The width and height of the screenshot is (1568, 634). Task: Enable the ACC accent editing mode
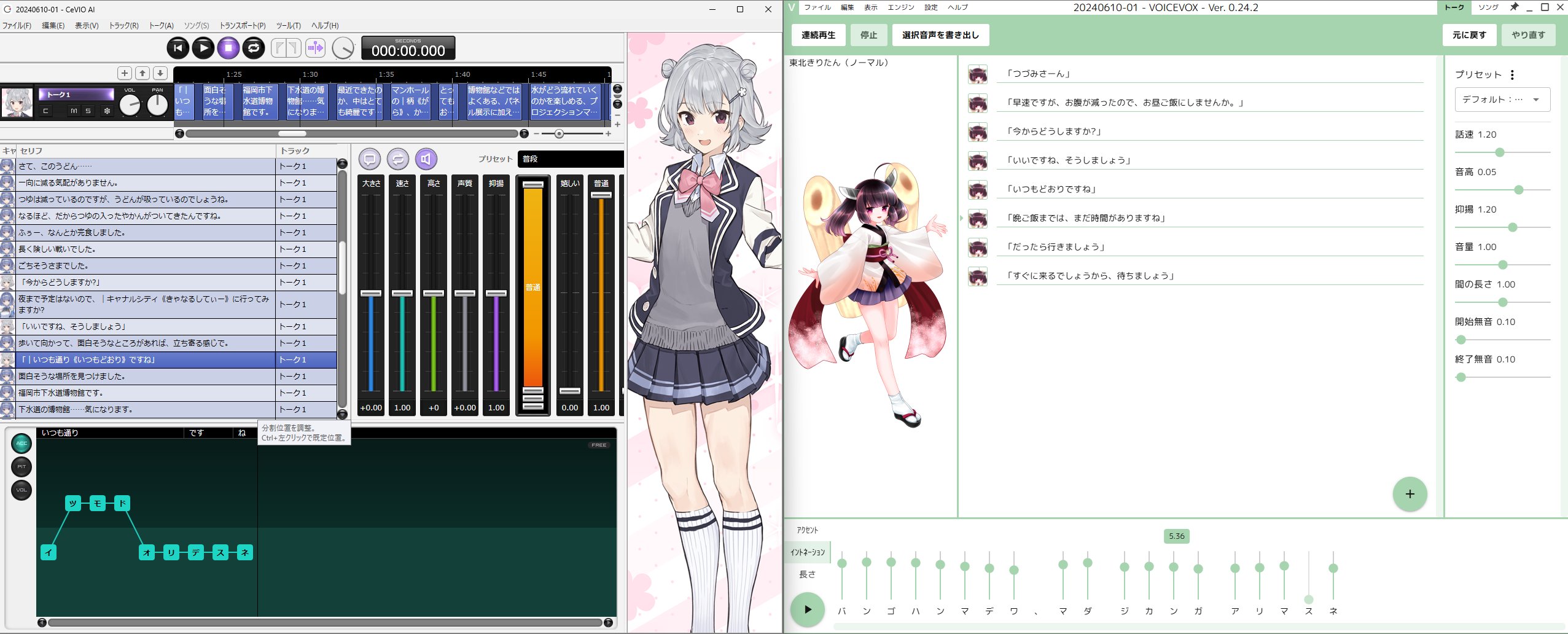click(21, 444)
